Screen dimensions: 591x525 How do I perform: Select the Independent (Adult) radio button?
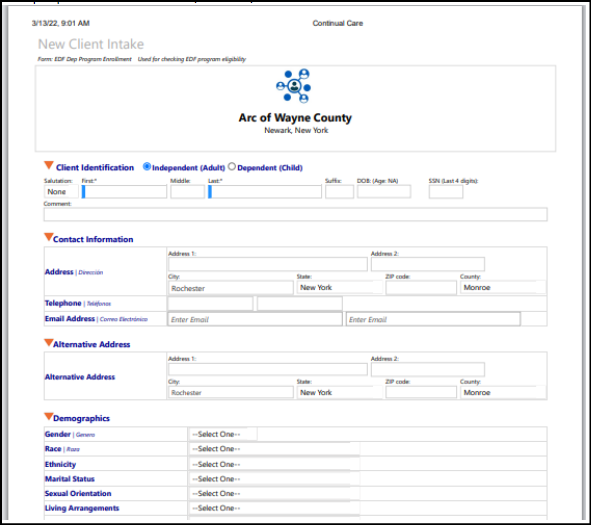147,167
